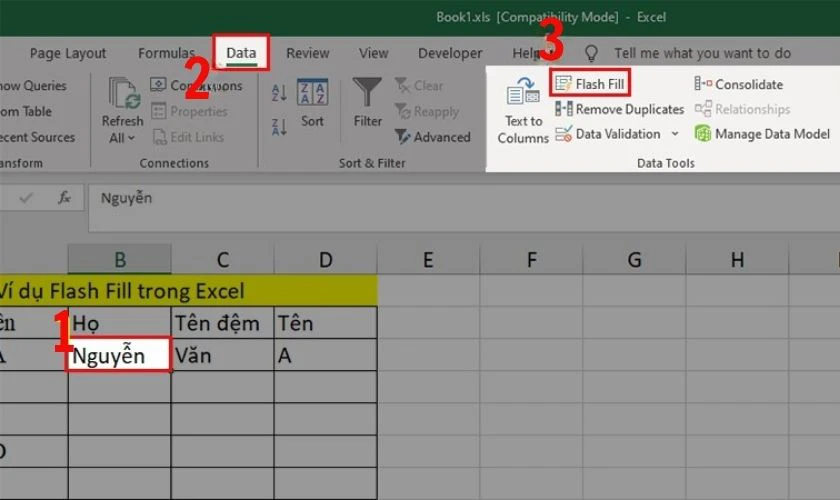Click the Refresh All icon

pos(124,93)
